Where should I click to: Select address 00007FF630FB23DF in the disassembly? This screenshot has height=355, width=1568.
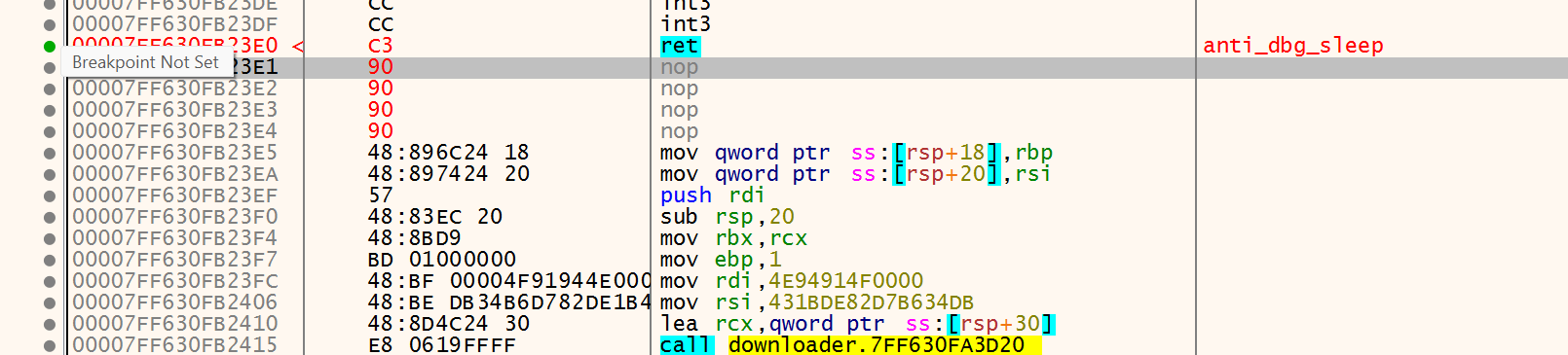click(175, 24)
